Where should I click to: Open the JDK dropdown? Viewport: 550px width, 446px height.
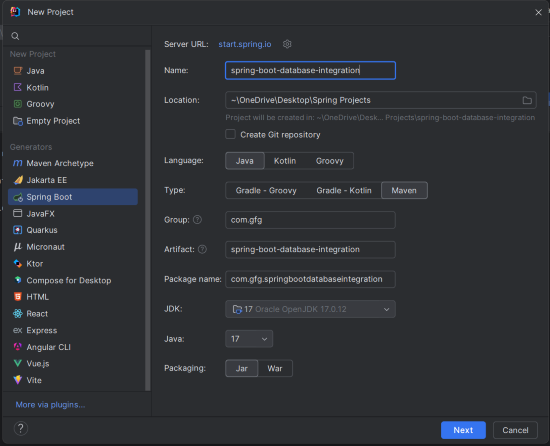point(310,309)
